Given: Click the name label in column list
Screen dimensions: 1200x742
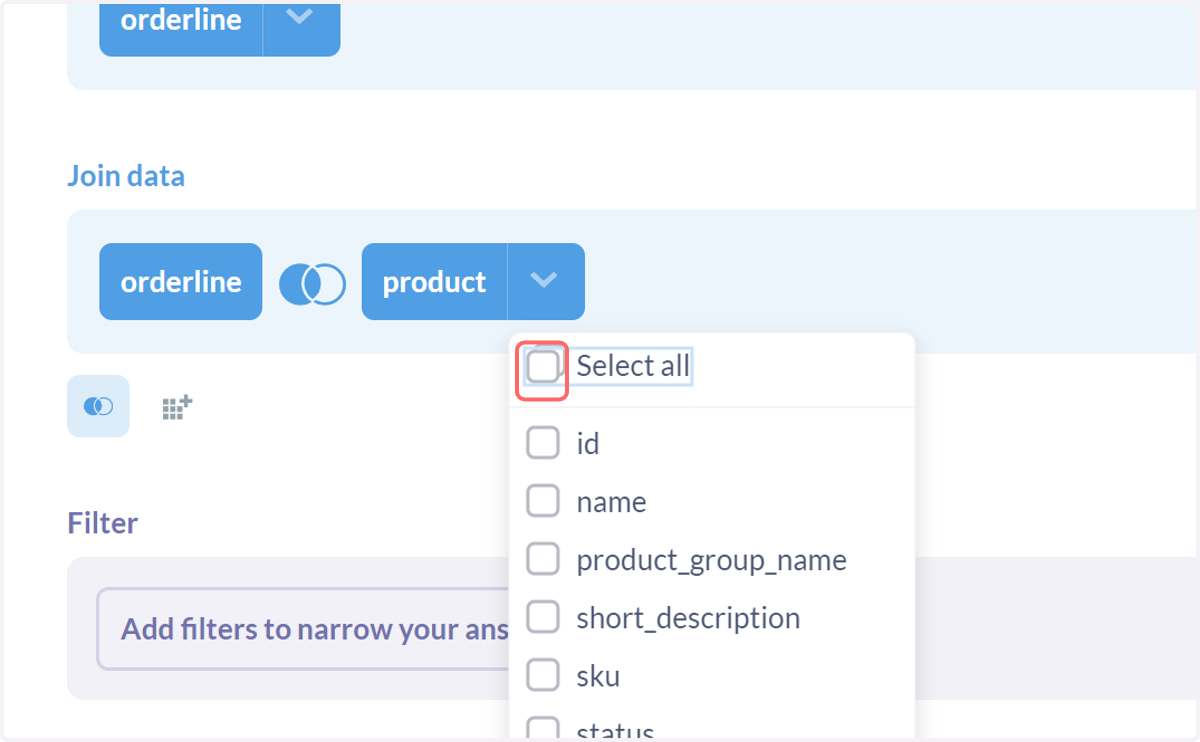Looking at the screenshot, I should 611,502.
